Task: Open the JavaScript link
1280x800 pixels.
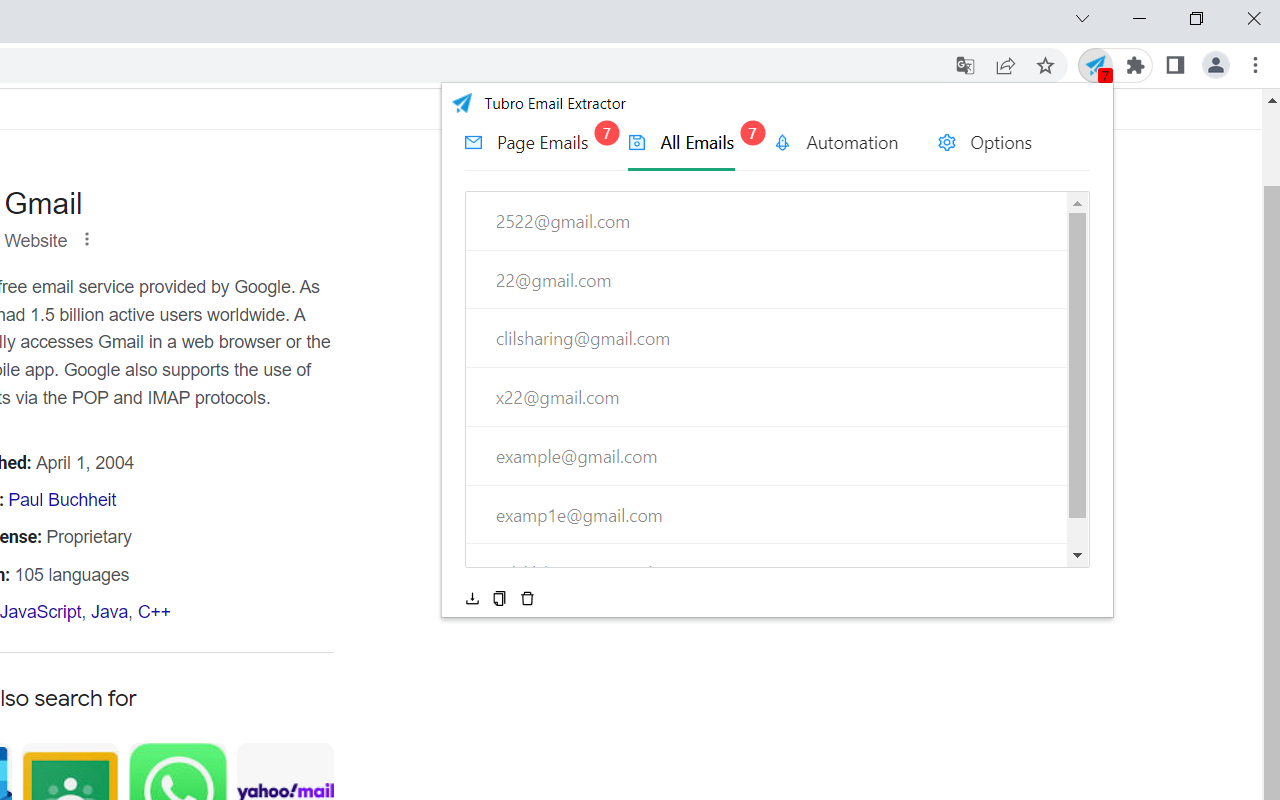Action: [41, 612]
